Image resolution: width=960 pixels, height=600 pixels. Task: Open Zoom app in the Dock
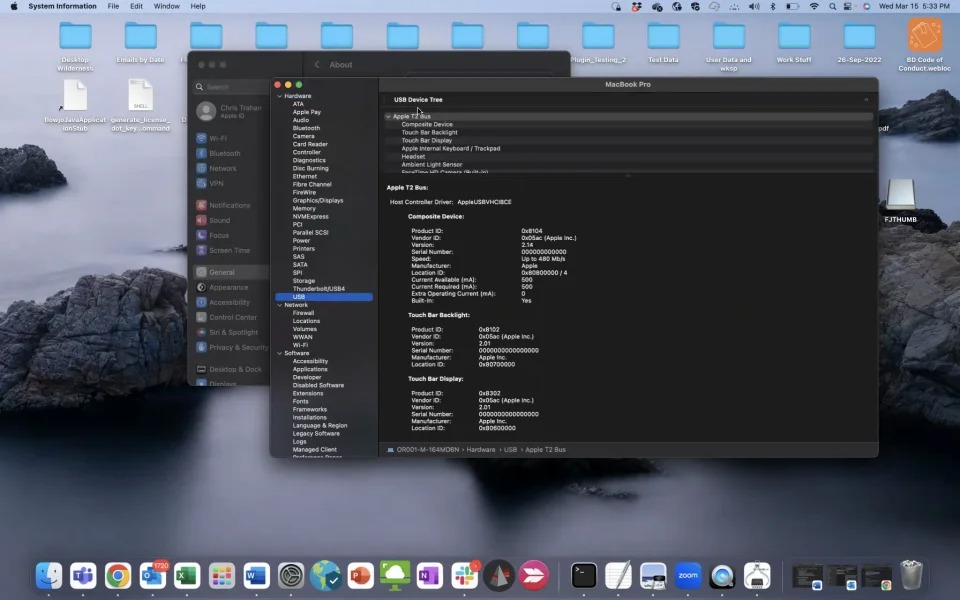click(x=688, y=575)
